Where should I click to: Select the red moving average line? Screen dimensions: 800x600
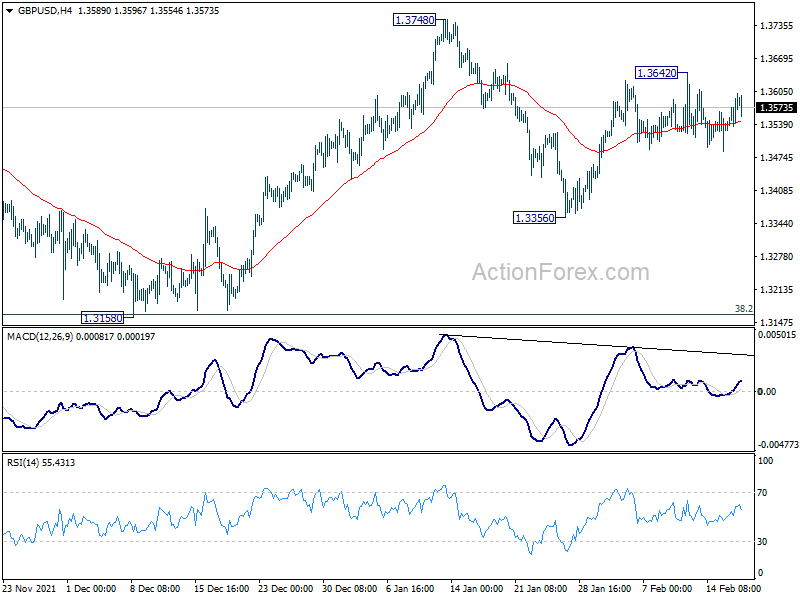(372, 164)
